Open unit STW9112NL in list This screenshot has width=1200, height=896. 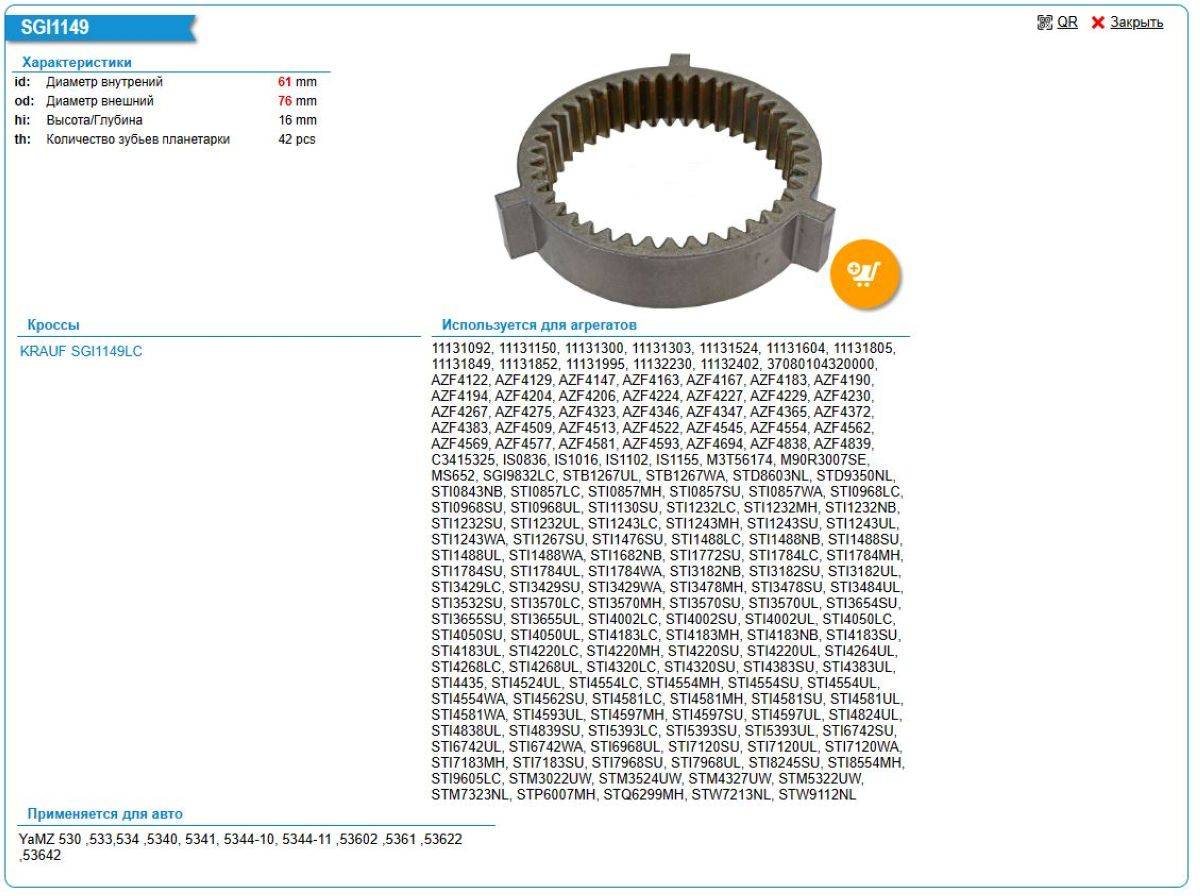(817, 795)
